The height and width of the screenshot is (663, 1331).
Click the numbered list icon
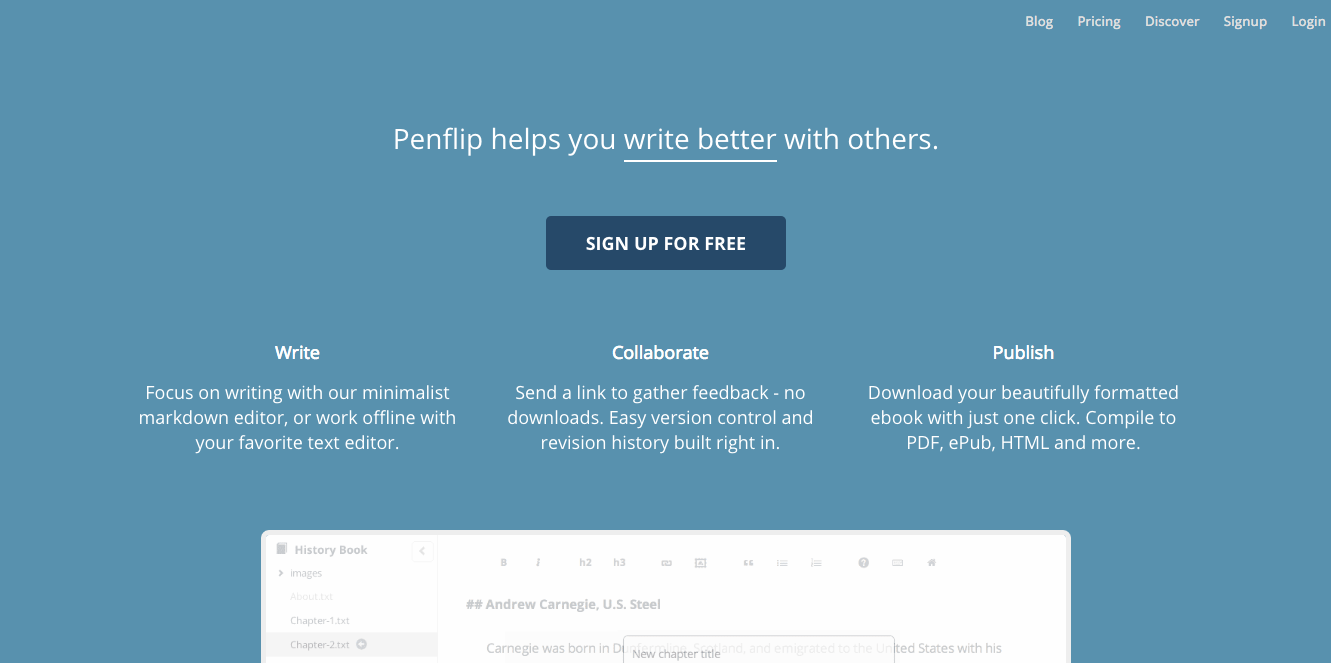816,563
